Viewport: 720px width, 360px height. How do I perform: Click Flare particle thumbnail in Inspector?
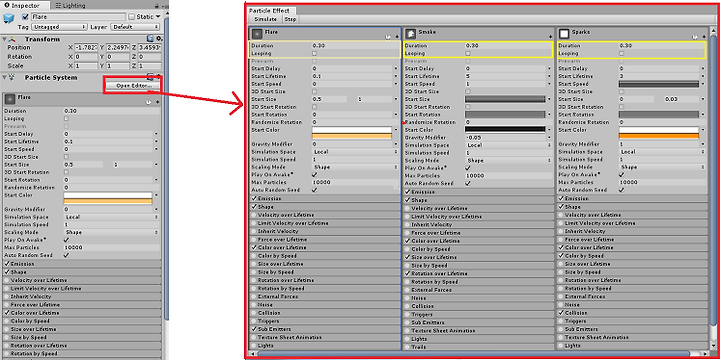10,100
